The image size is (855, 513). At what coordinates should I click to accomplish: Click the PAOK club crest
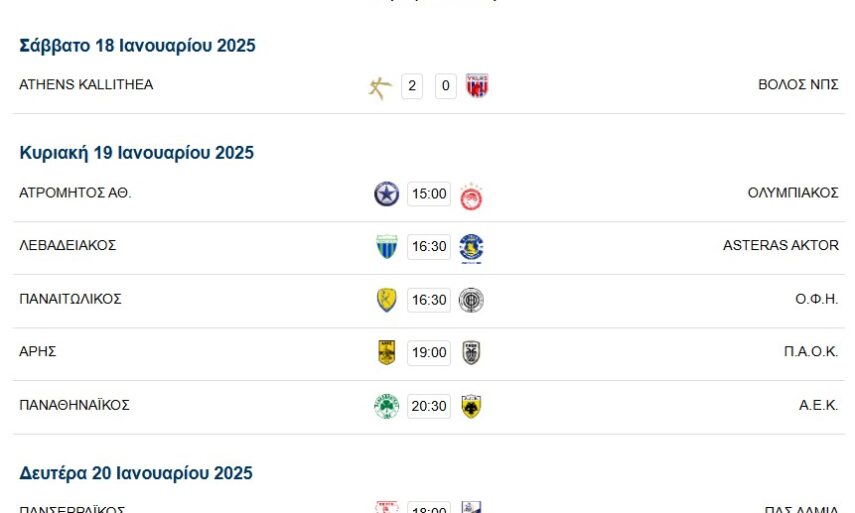point(471,352)
